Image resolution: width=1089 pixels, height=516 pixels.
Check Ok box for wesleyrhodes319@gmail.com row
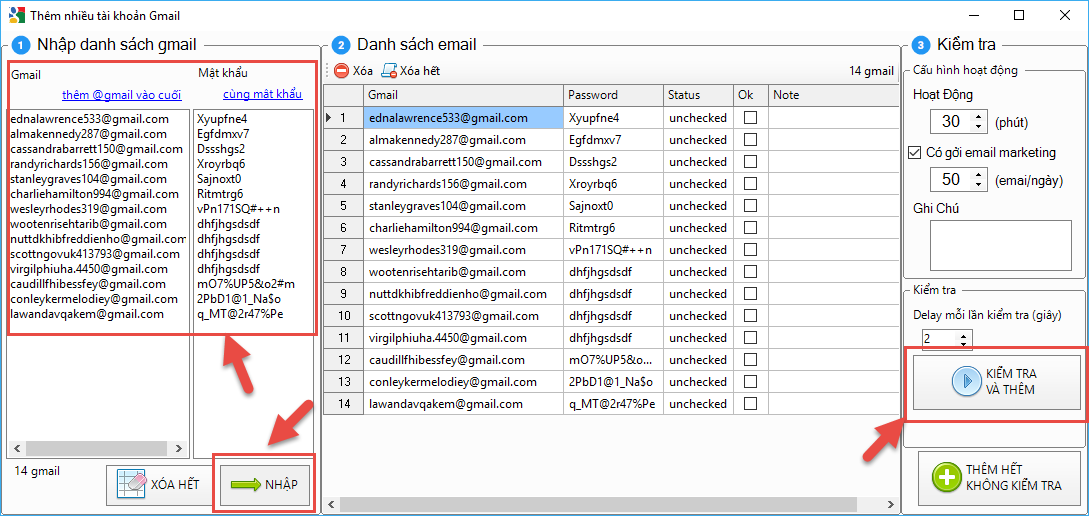click(x=750, y=250)
